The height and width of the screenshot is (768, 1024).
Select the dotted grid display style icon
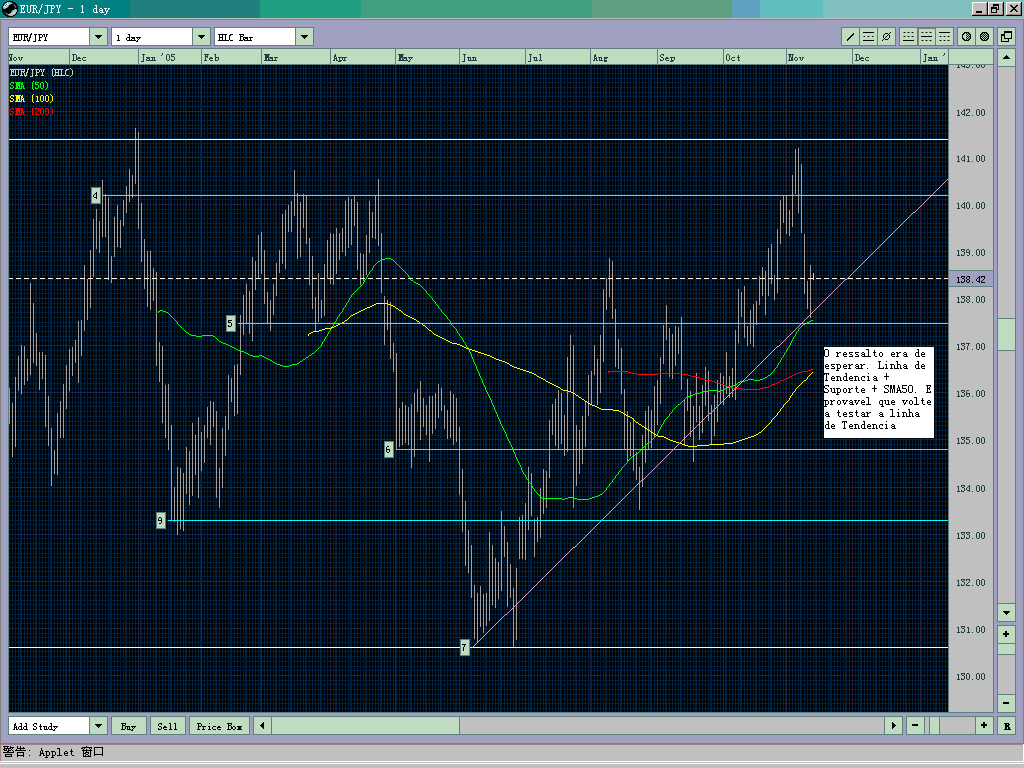pos(907,36)
